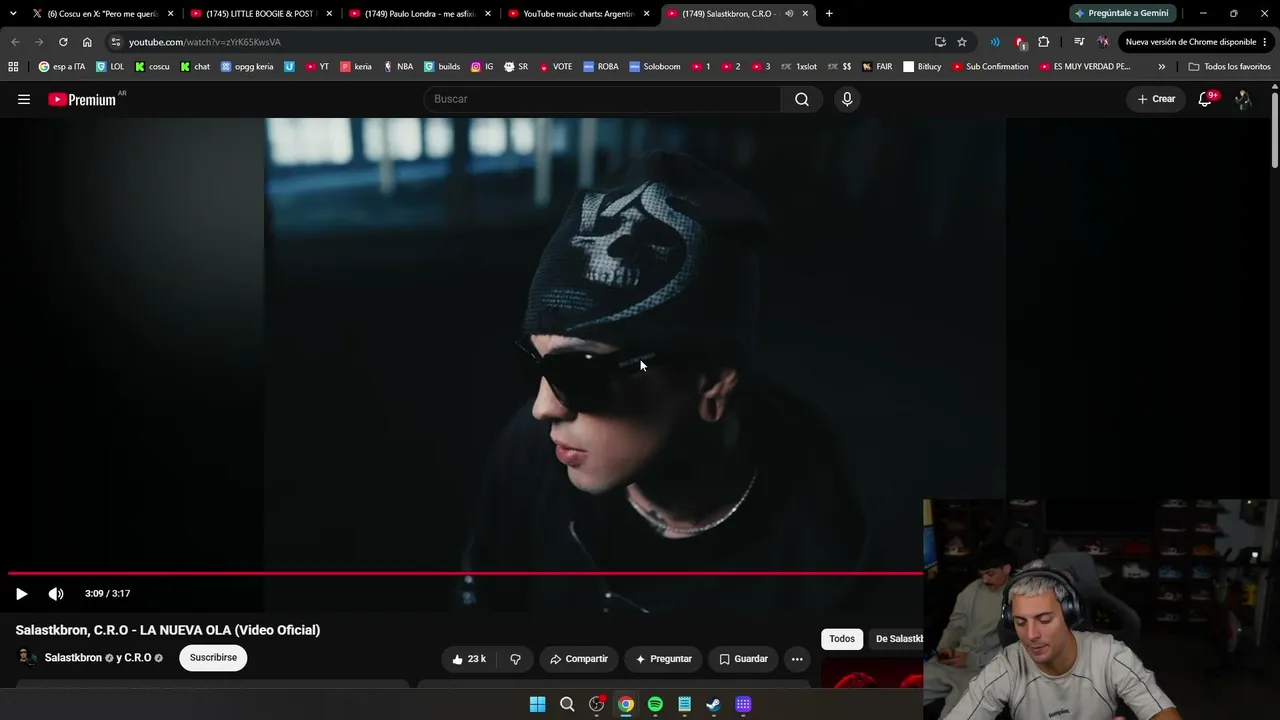The height and width of the screenshot is (720, 1280).
Task: Open Google Chrome from the taskbar
Action: tap(626, 705)
